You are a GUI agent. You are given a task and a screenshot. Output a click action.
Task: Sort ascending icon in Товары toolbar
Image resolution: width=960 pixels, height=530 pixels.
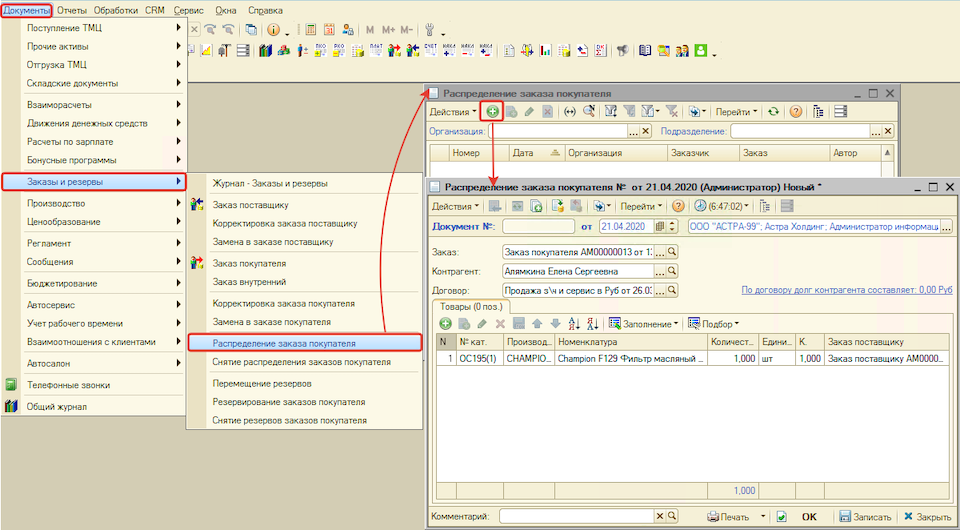coord(574,324)
